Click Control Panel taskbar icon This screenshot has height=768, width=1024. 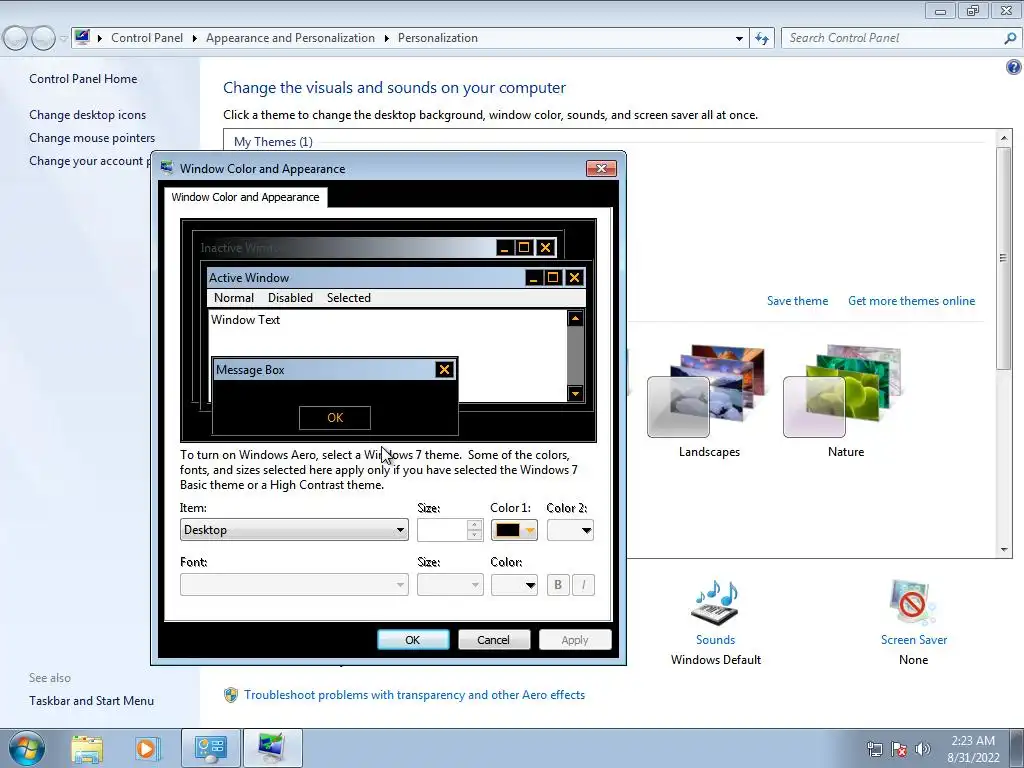tap(210, 748)
